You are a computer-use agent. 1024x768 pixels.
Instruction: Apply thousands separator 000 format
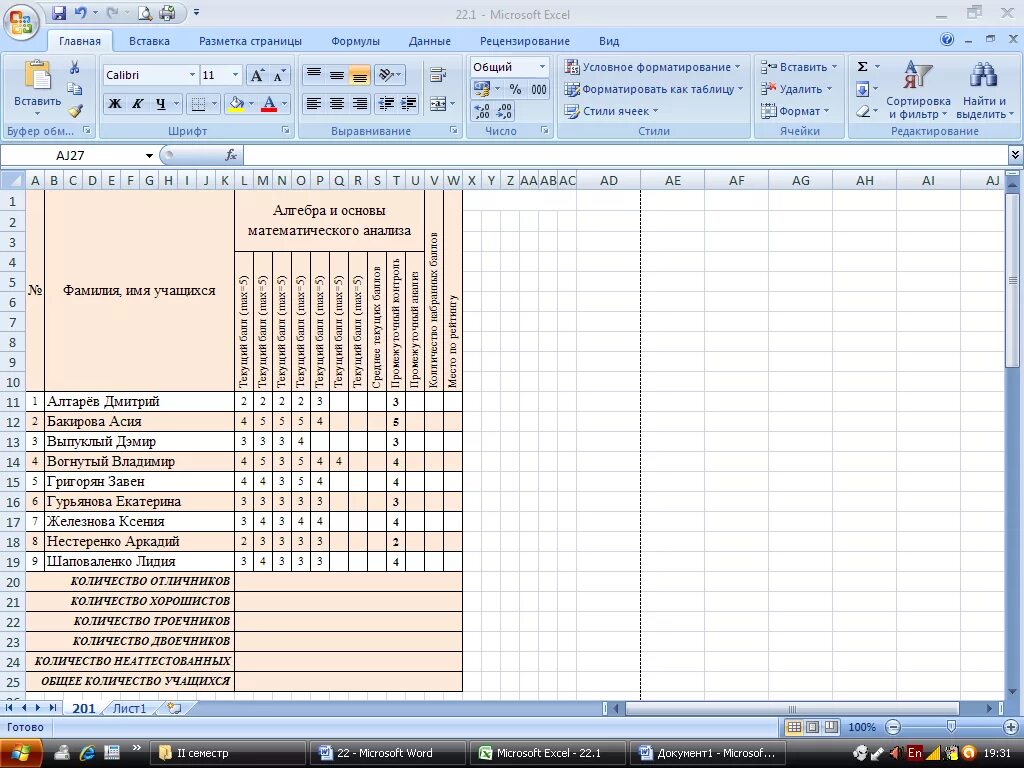[539, 89]
